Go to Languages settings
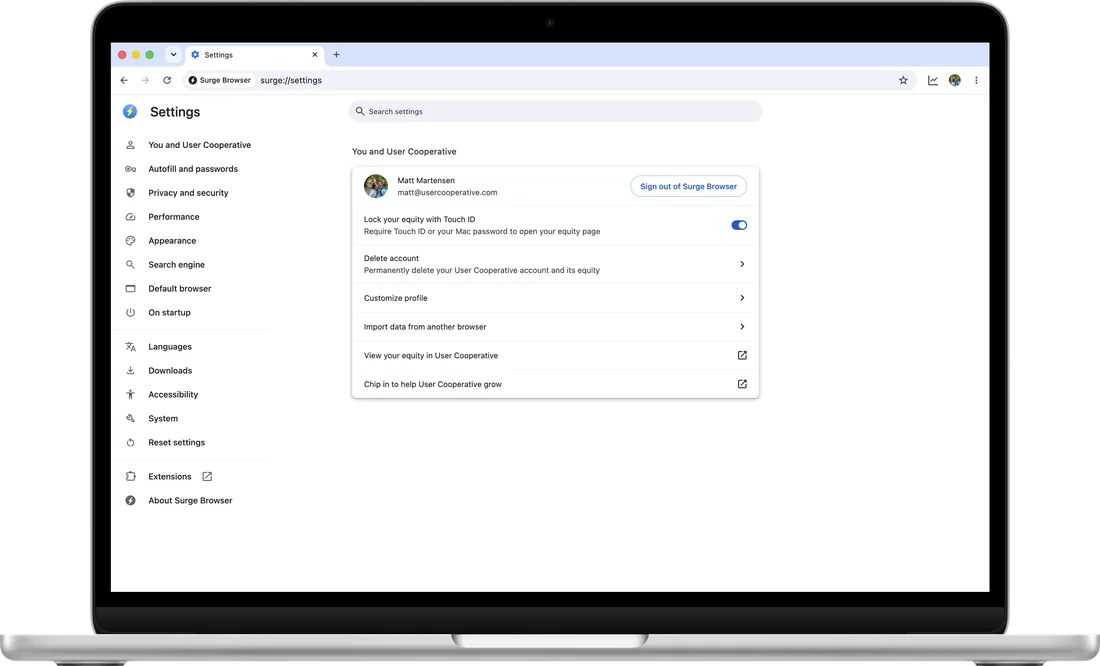Screen dimensions: 1100x666 (x=170, y=347)
